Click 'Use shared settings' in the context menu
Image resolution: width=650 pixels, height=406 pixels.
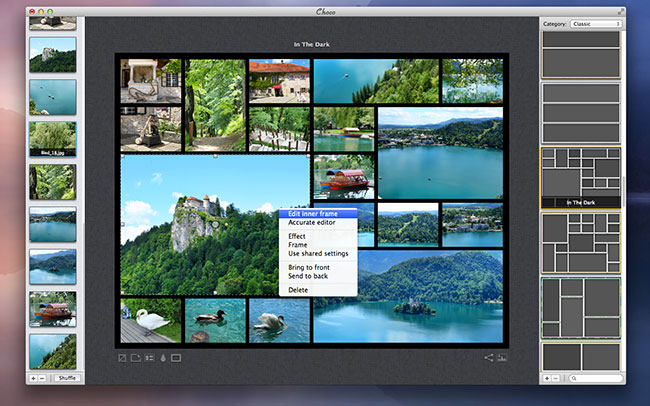click(317, 253)
